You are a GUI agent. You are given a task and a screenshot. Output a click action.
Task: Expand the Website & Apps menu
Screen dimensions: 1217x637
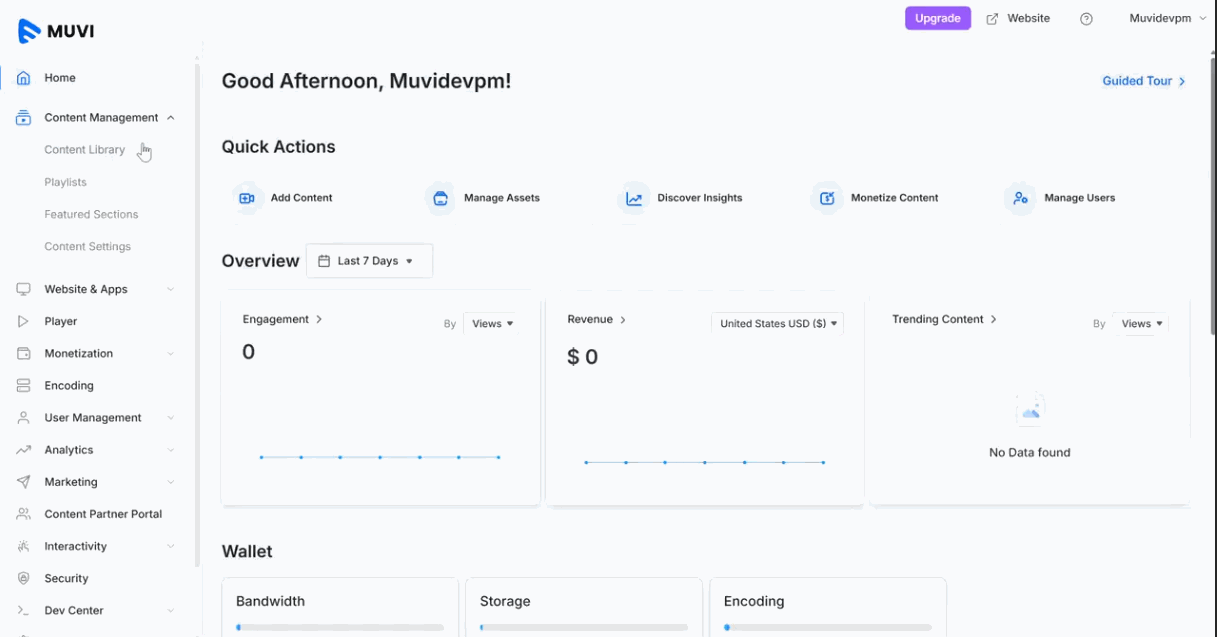(x=170, y=289)
